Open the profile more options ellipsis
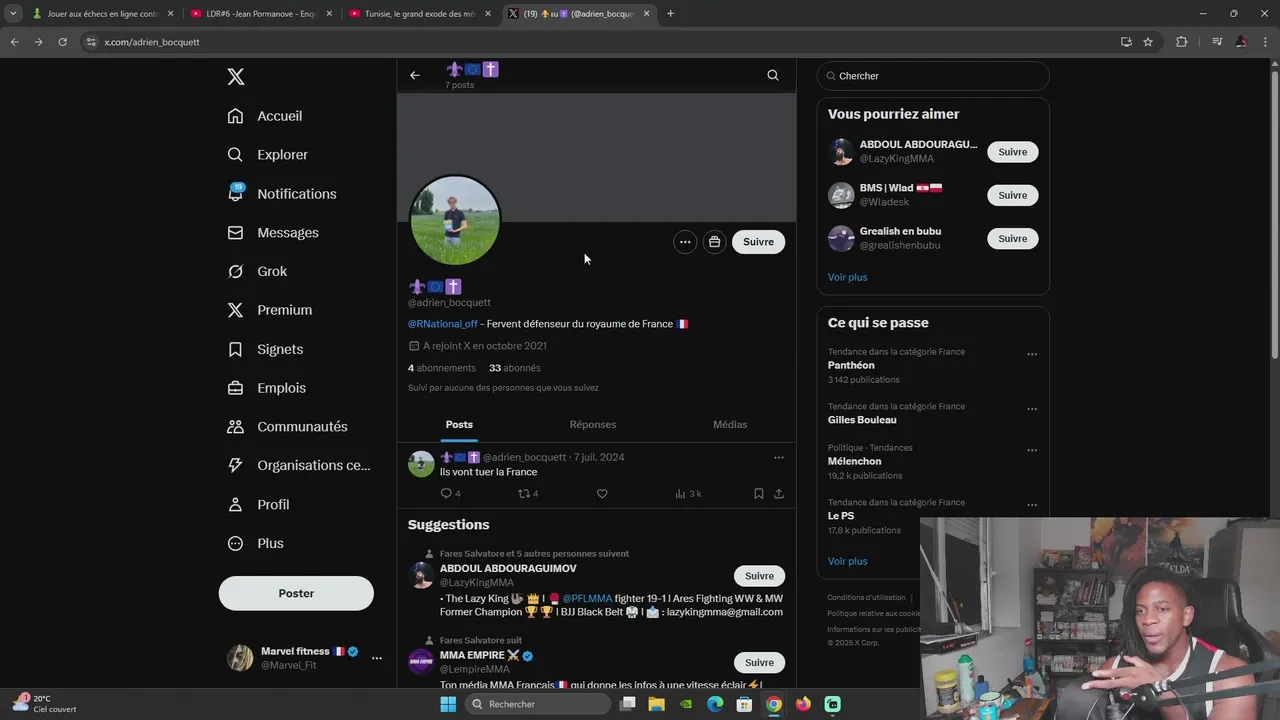This screenshot has height=720, width=1280. 685,241
